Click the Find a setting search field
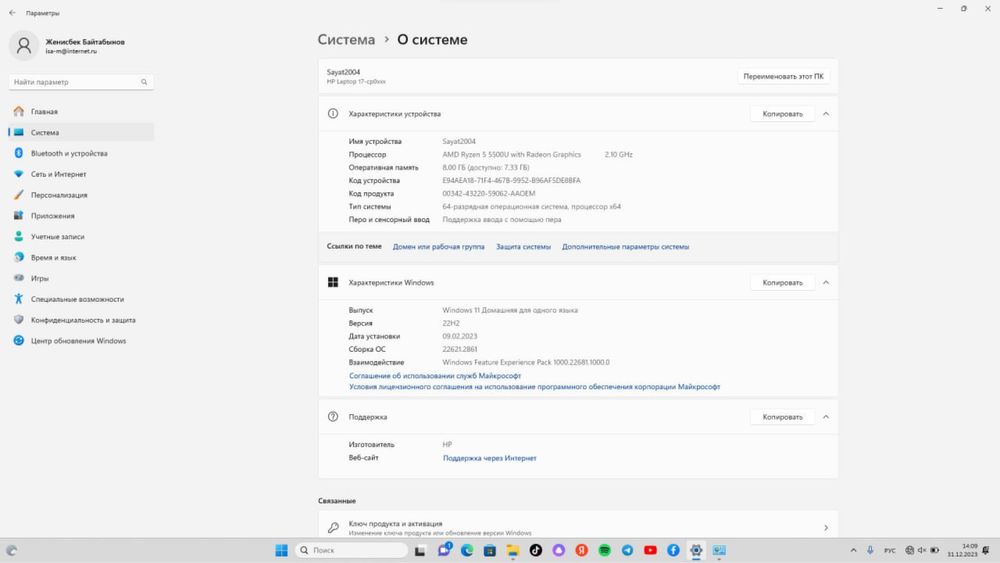 pyautogui.click(x=75, y=82)
